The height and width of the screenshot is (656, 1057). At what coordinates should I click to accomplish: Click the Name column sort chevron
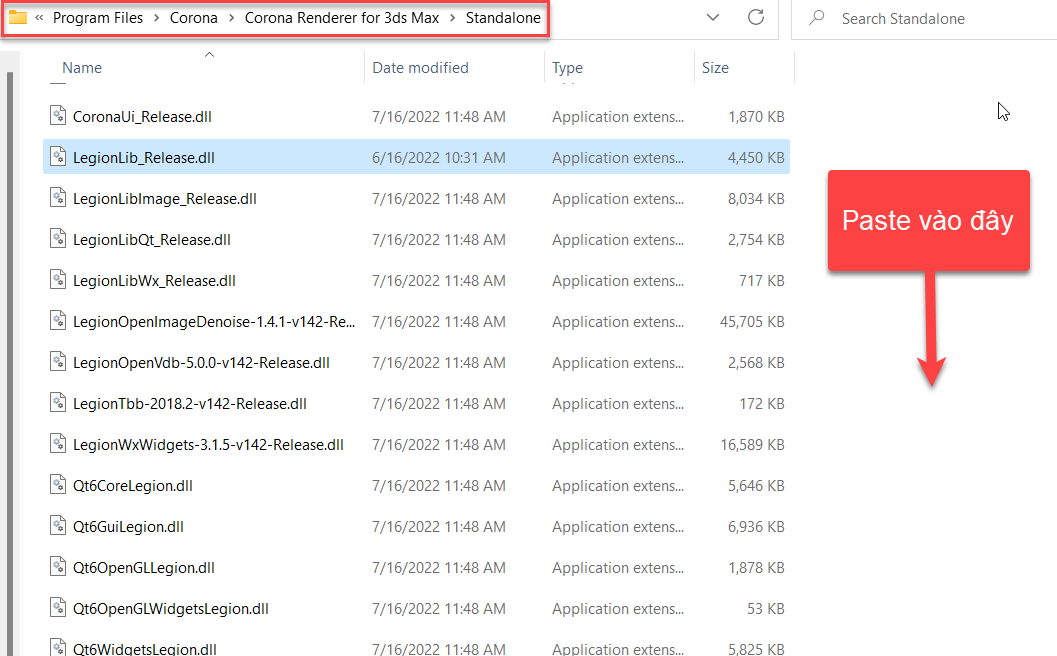coord(209,57)
